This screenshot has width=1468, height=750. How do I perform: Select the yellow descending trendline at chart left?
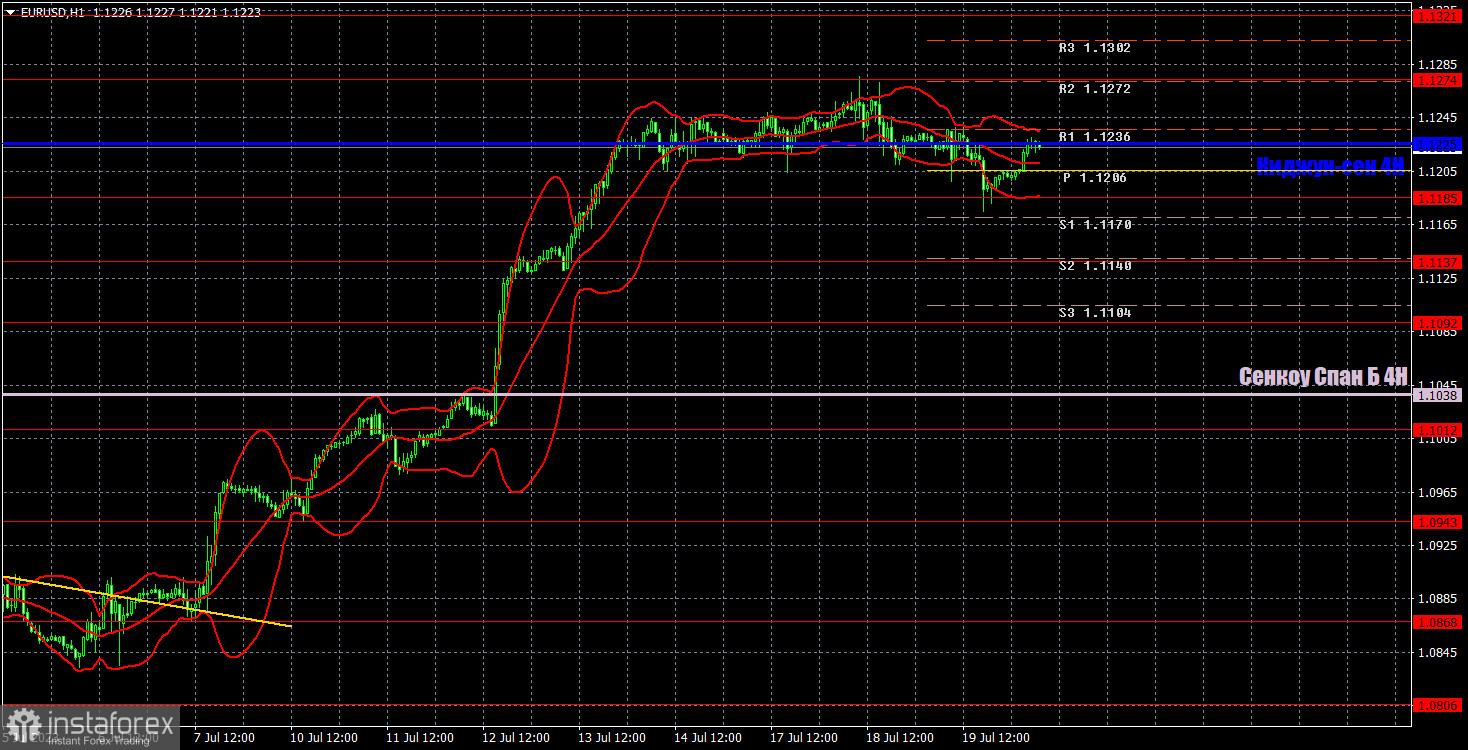(146, 601)
